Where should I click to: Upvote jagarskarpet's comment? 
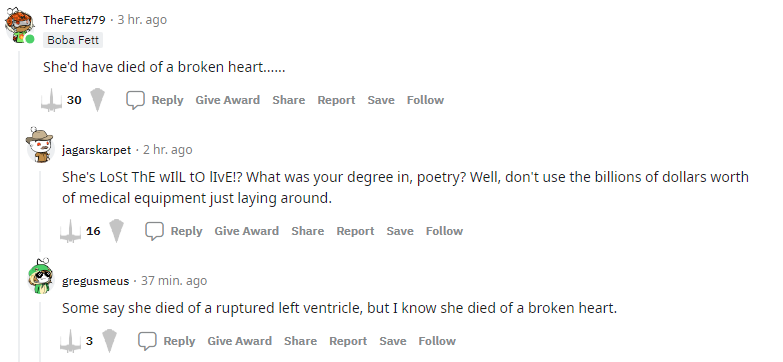tap(70, 231)
